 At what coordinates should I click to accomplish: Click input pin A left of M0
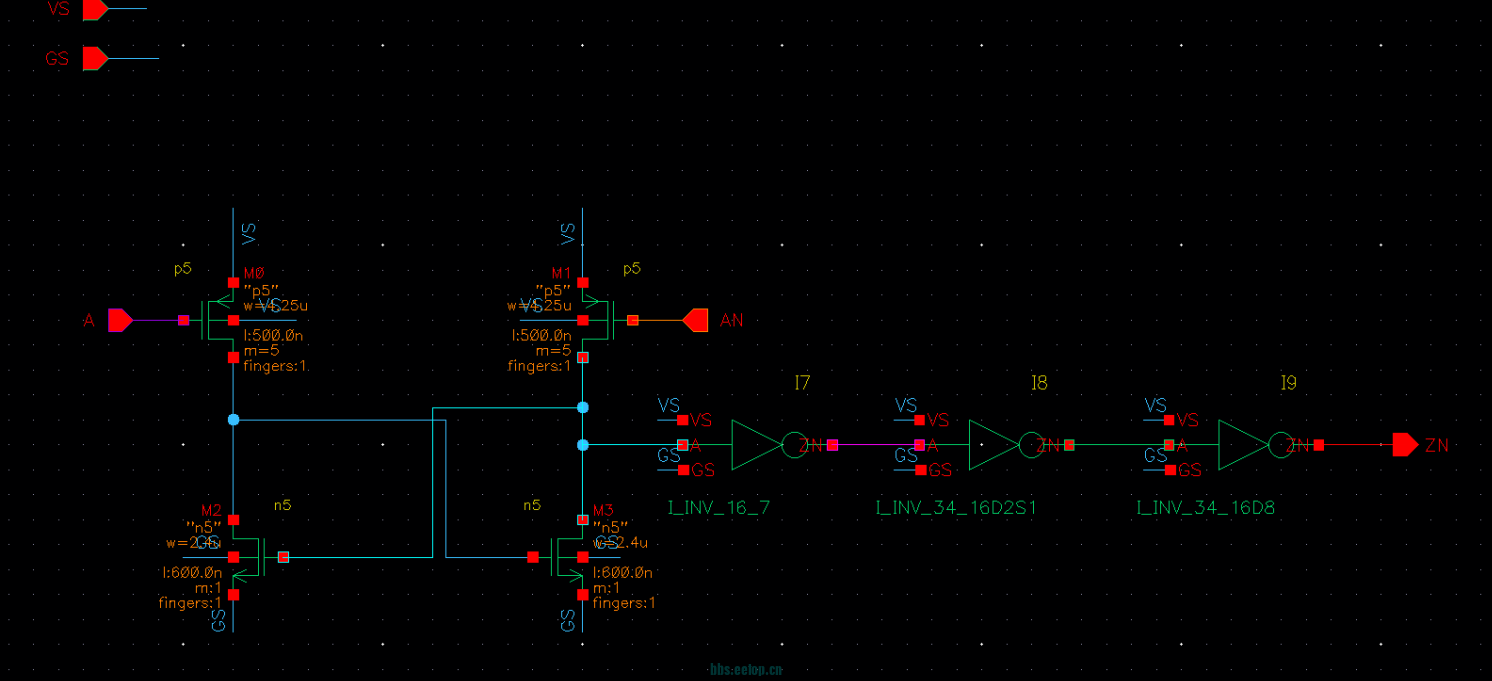point(121,320)
